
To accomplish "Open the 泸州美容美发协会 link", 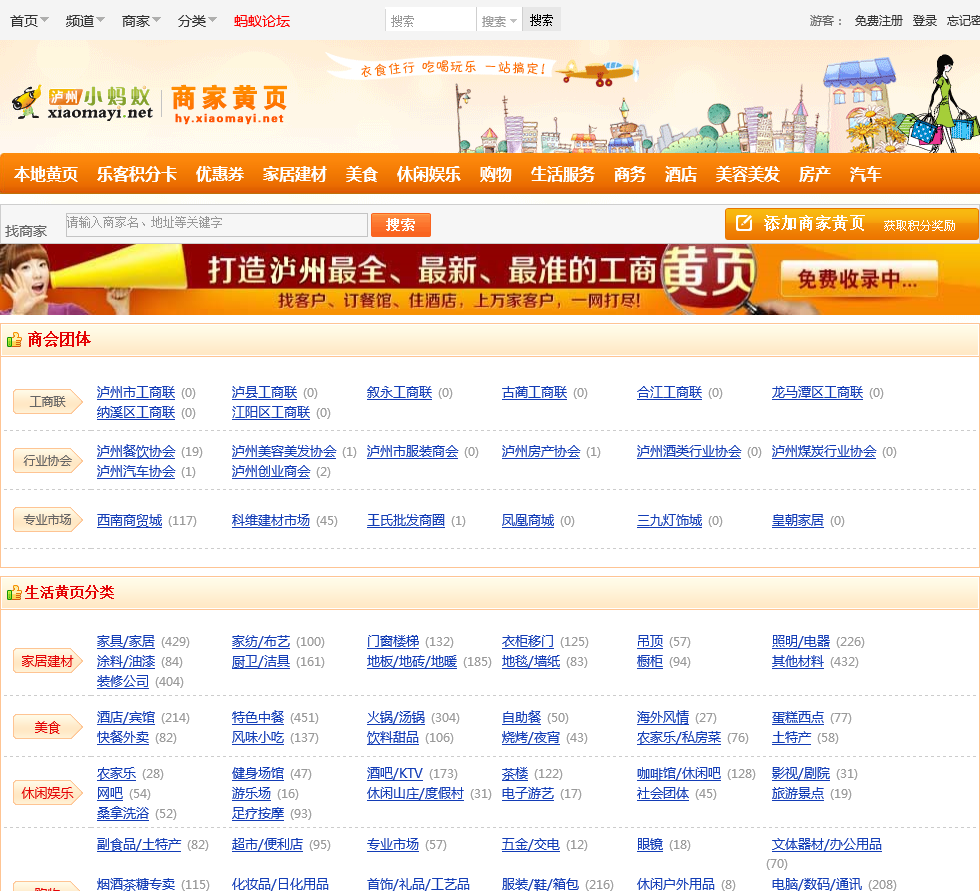I will click(284, 452).
